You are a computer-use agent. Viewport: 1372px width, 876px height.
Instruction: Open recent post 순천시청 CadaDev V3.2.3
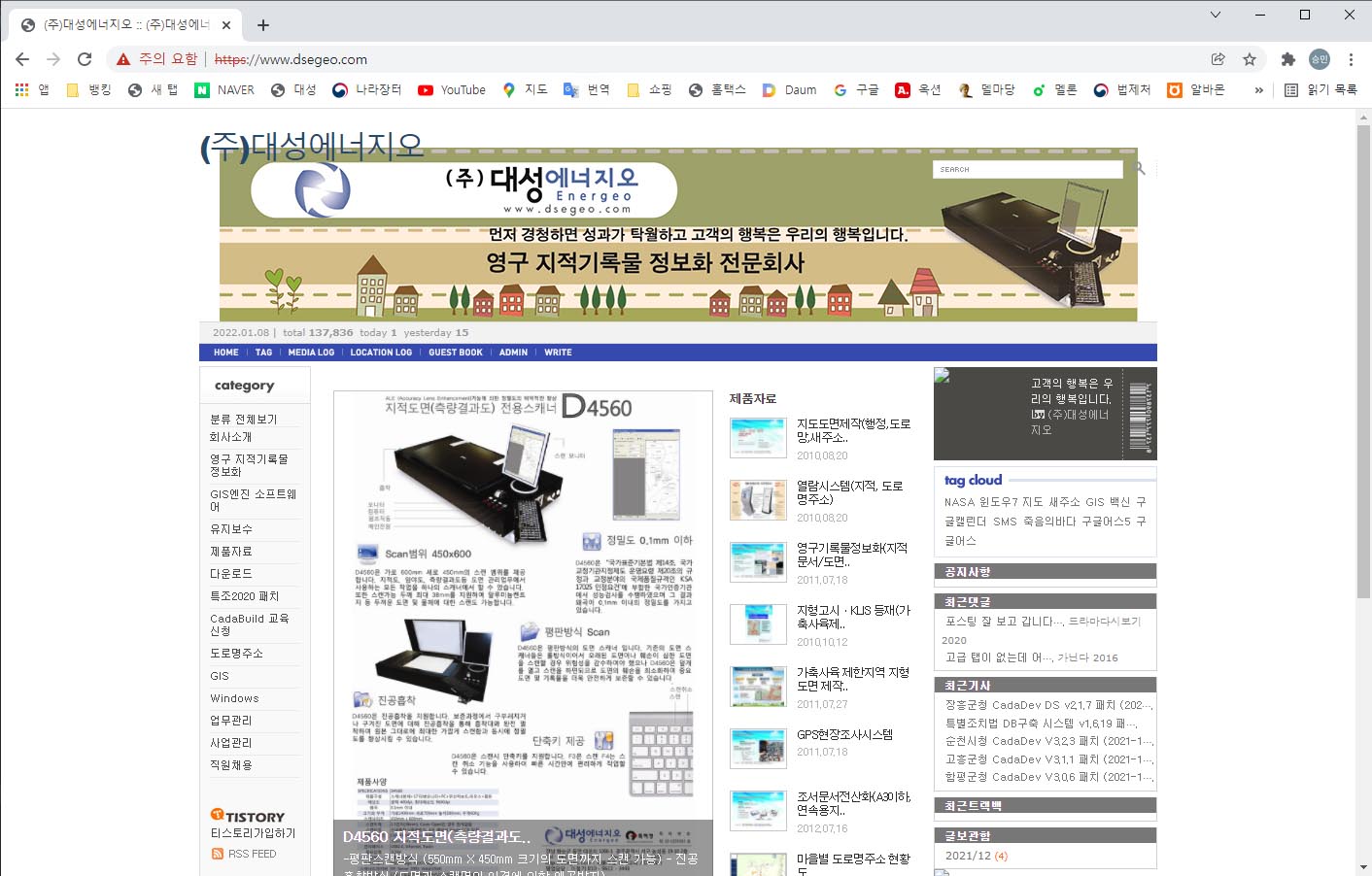1048,741
